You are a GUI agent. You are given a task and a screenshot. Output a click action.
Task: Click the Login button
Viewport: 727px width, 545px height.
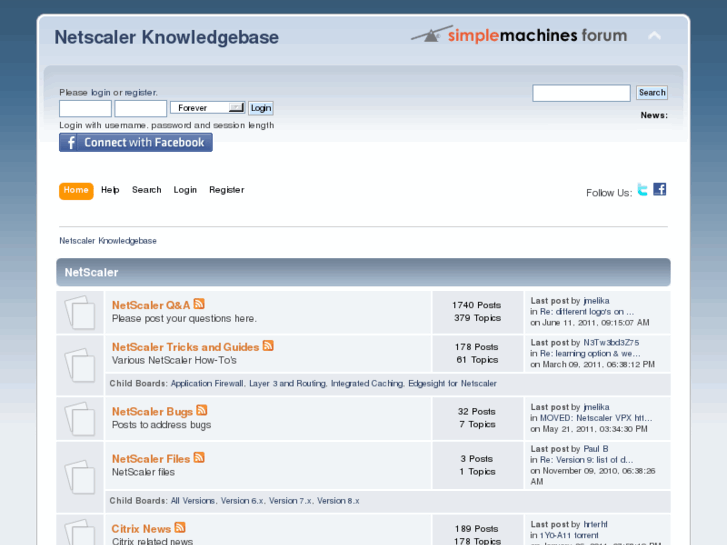(261, 108)
